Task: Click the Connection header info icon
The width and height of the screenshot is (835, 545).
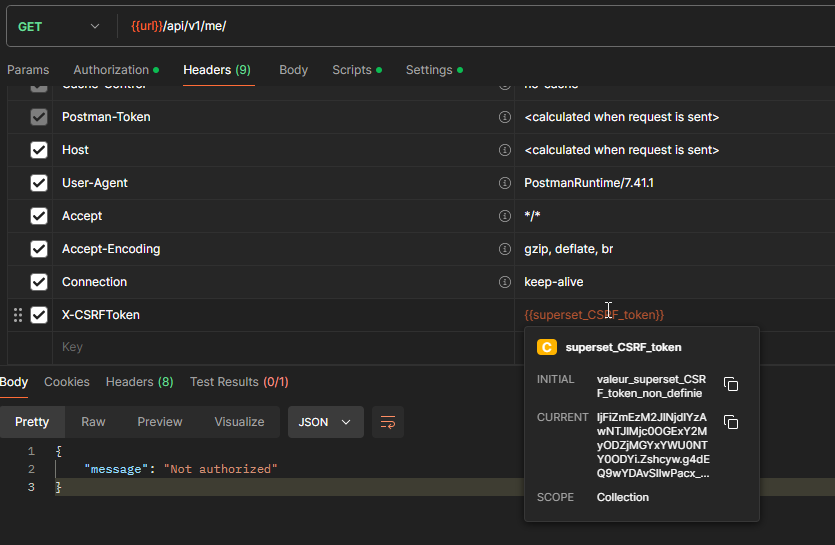Action: click(504, 282)
